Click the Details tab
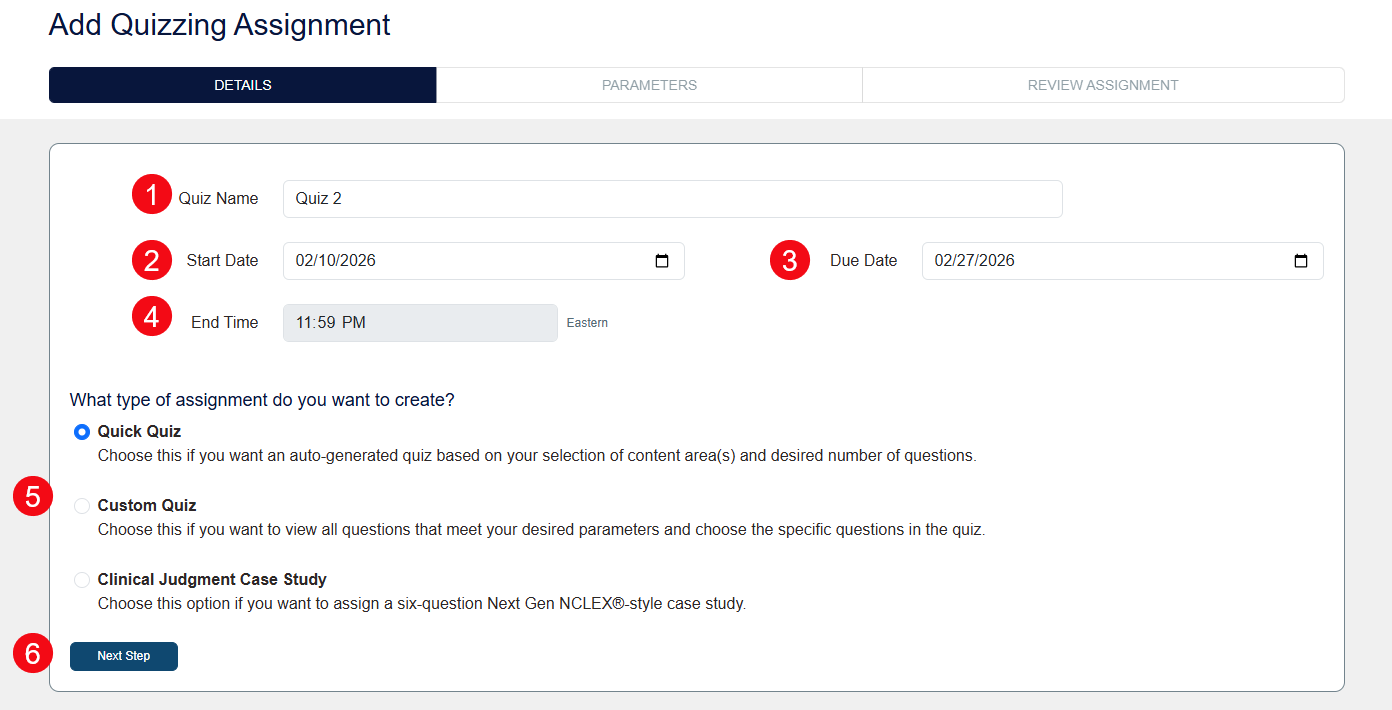 pyautogui.click(x=242, y=85)
